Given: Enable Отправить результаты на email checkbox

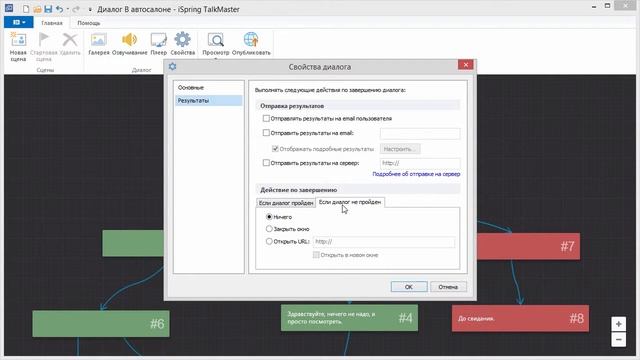Looking at the screenshot, I should [266, 133].
